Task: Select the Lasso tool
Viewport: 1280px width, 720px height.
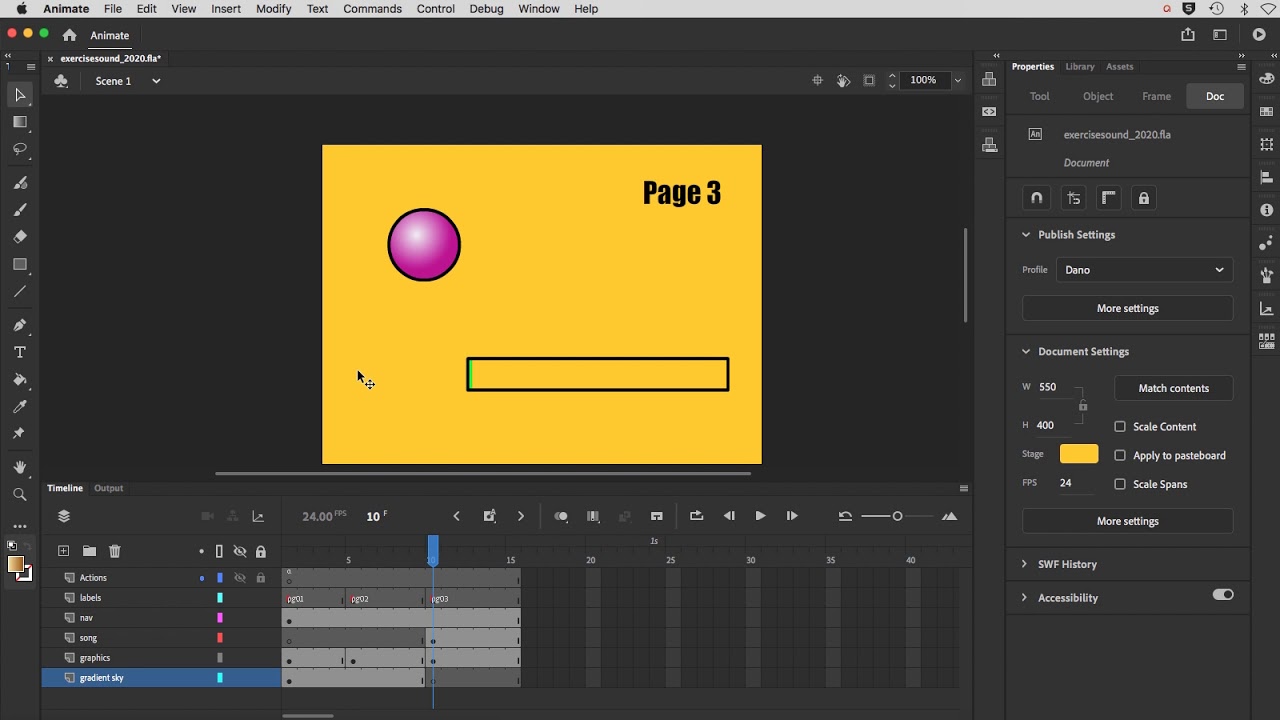Action: 20,149
